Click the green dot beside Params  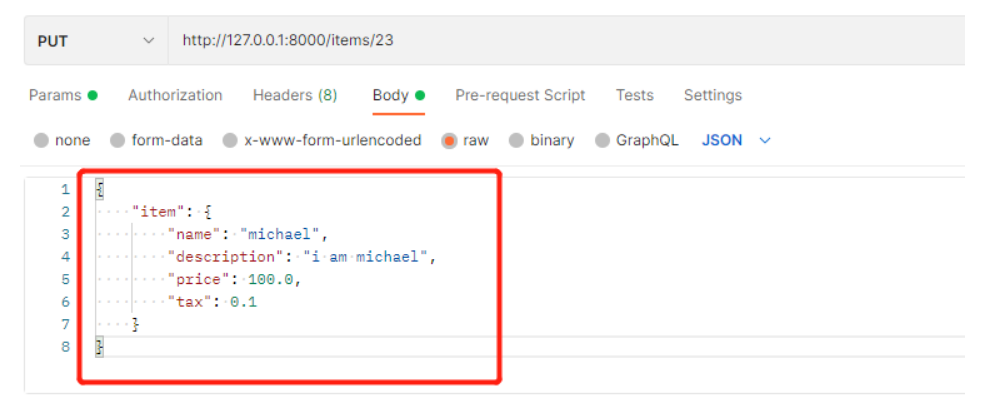(93, 96)
